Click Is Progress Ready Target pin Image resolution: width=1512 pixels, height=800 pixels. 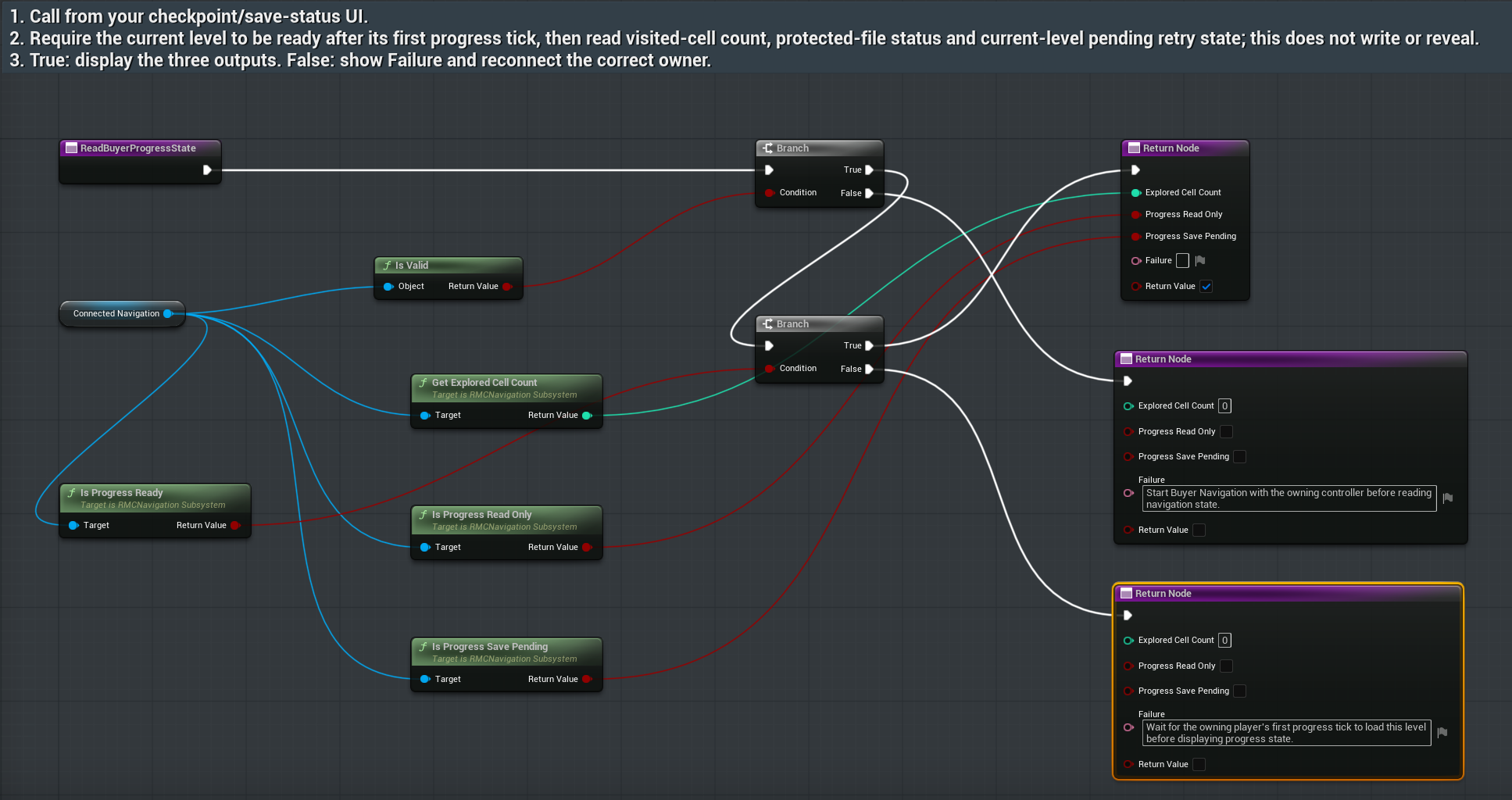pos(73,526)
